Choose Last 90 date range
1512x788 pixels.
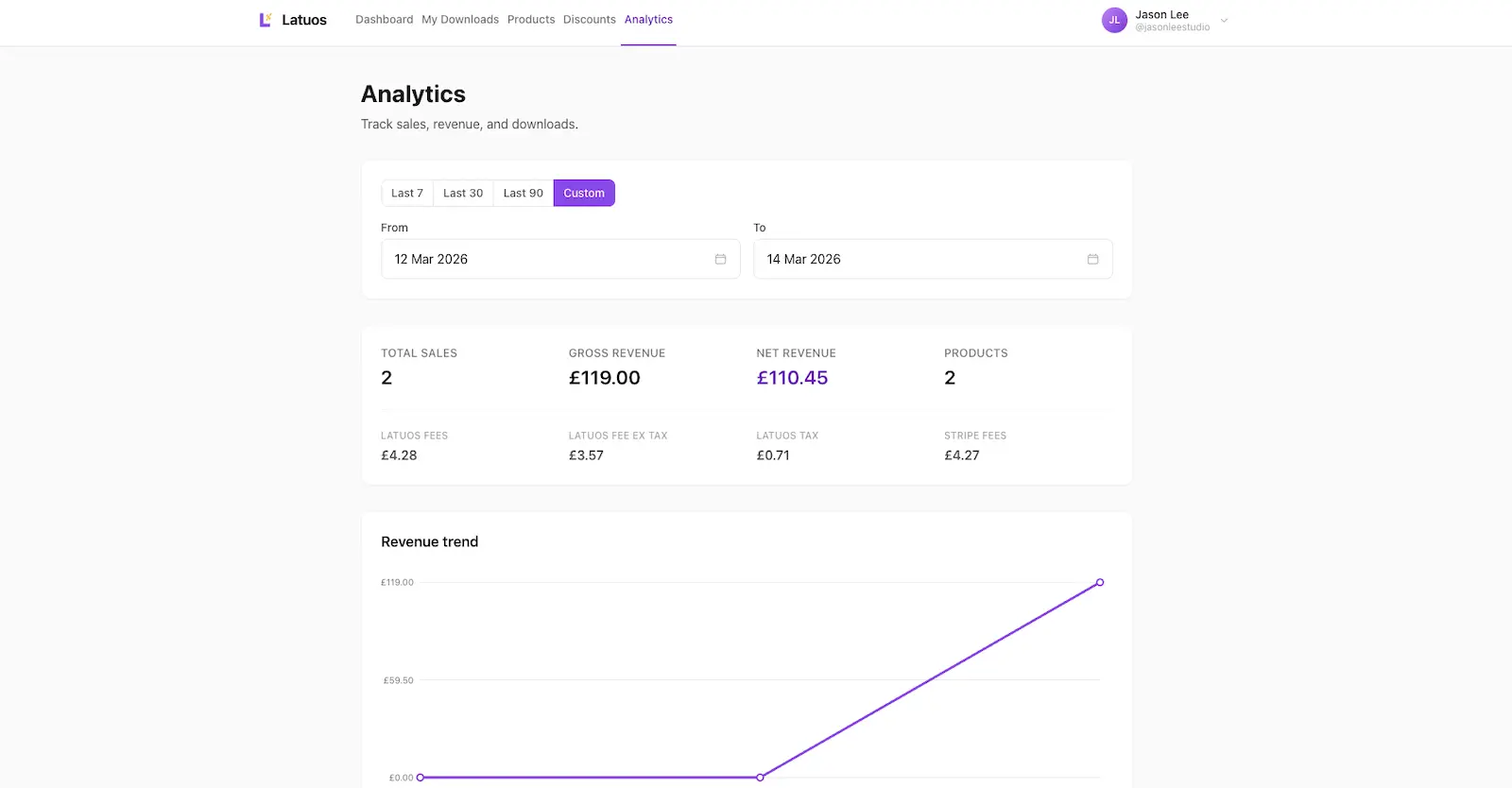pyautogui.click(x=523, y=193)
